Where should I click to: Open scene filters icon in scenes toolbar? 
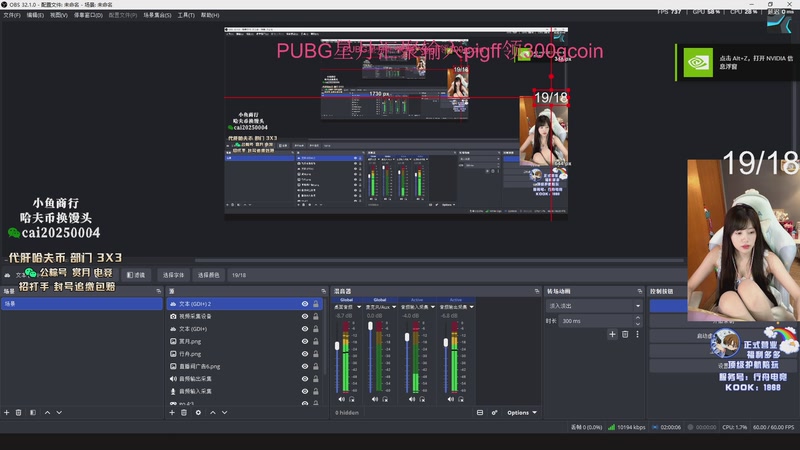point(33,412)
